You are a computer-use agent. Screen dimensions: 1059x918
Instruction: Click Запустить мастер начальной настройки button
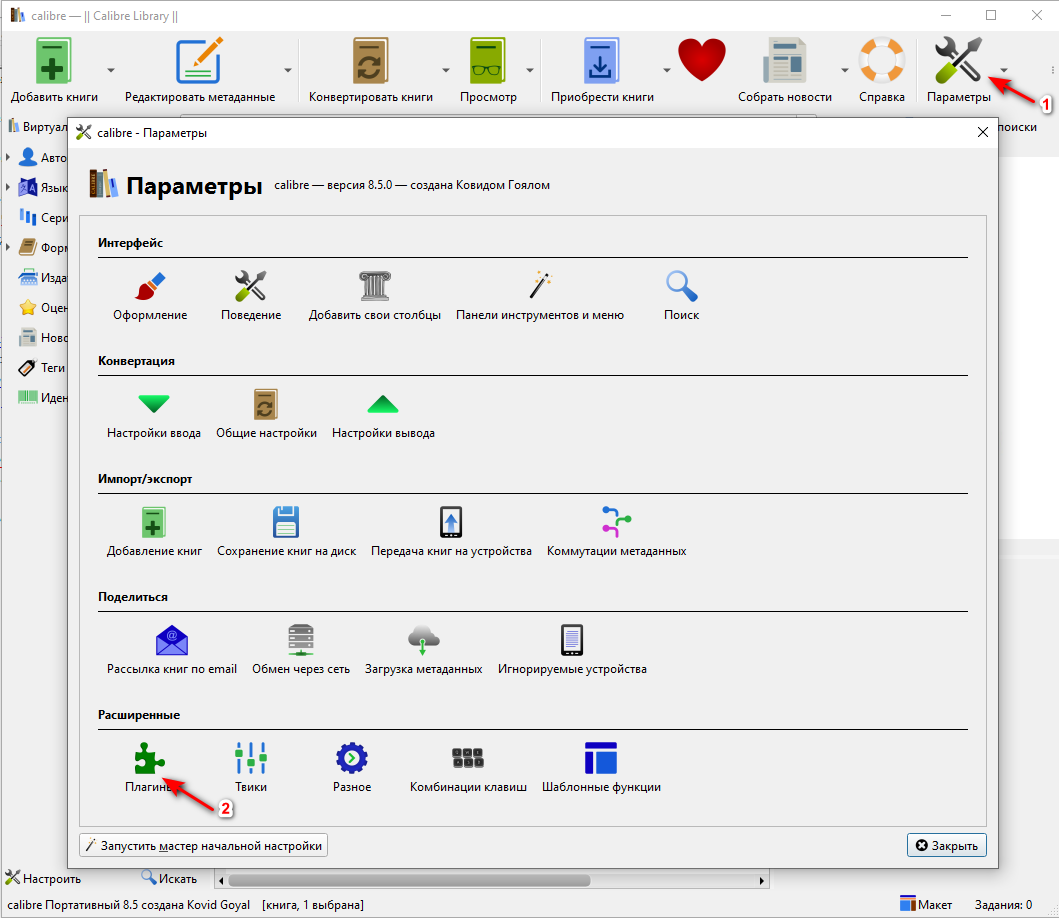(203, 846)
